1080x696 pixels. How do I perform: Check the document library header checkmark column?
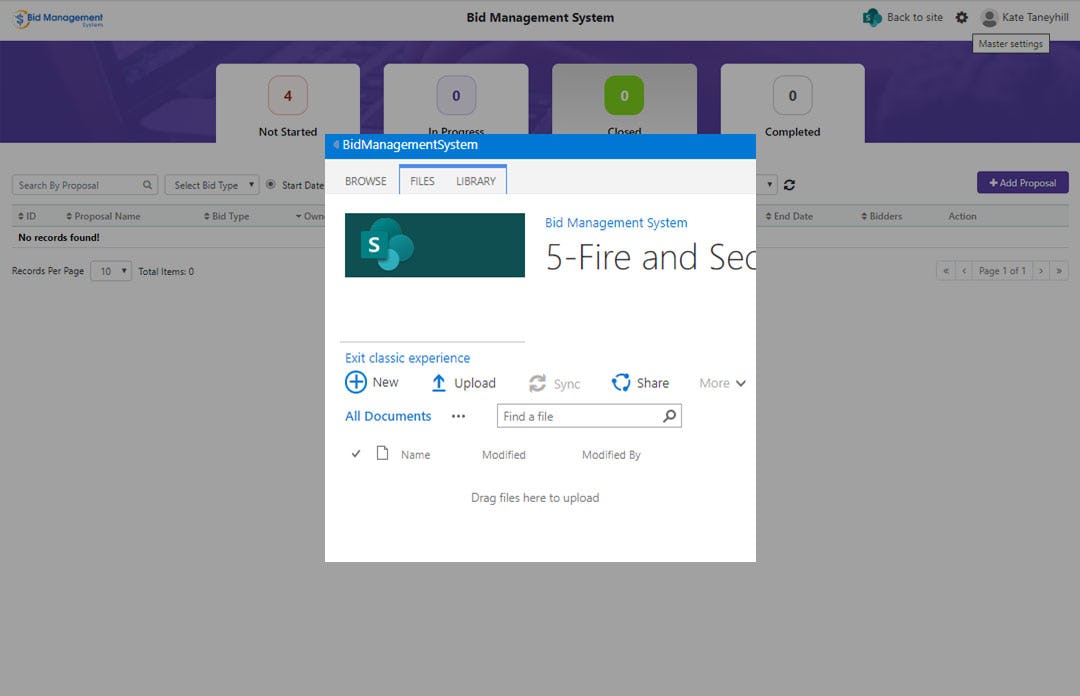coord(356,453)
